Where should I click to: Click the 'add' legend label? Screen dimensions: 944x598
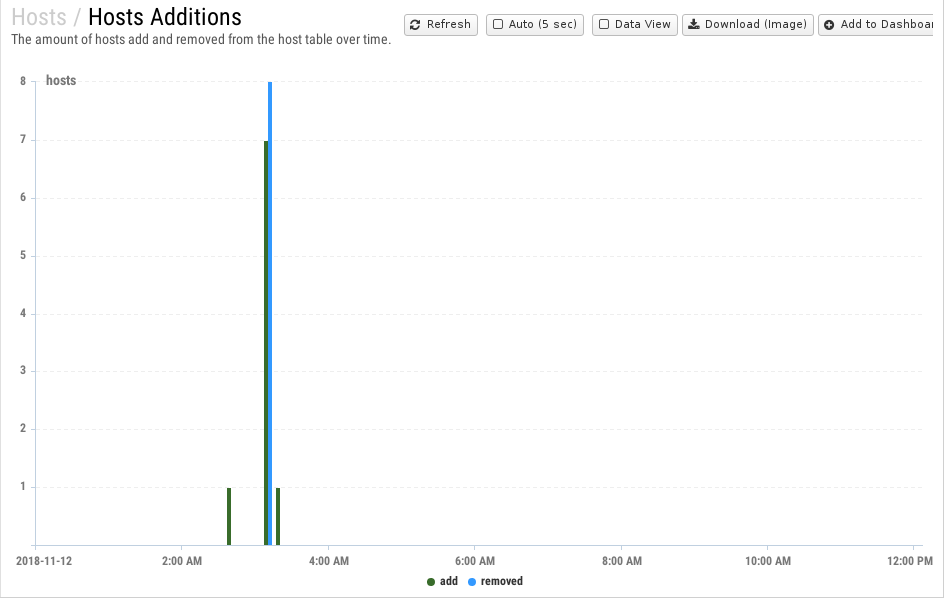449,581
